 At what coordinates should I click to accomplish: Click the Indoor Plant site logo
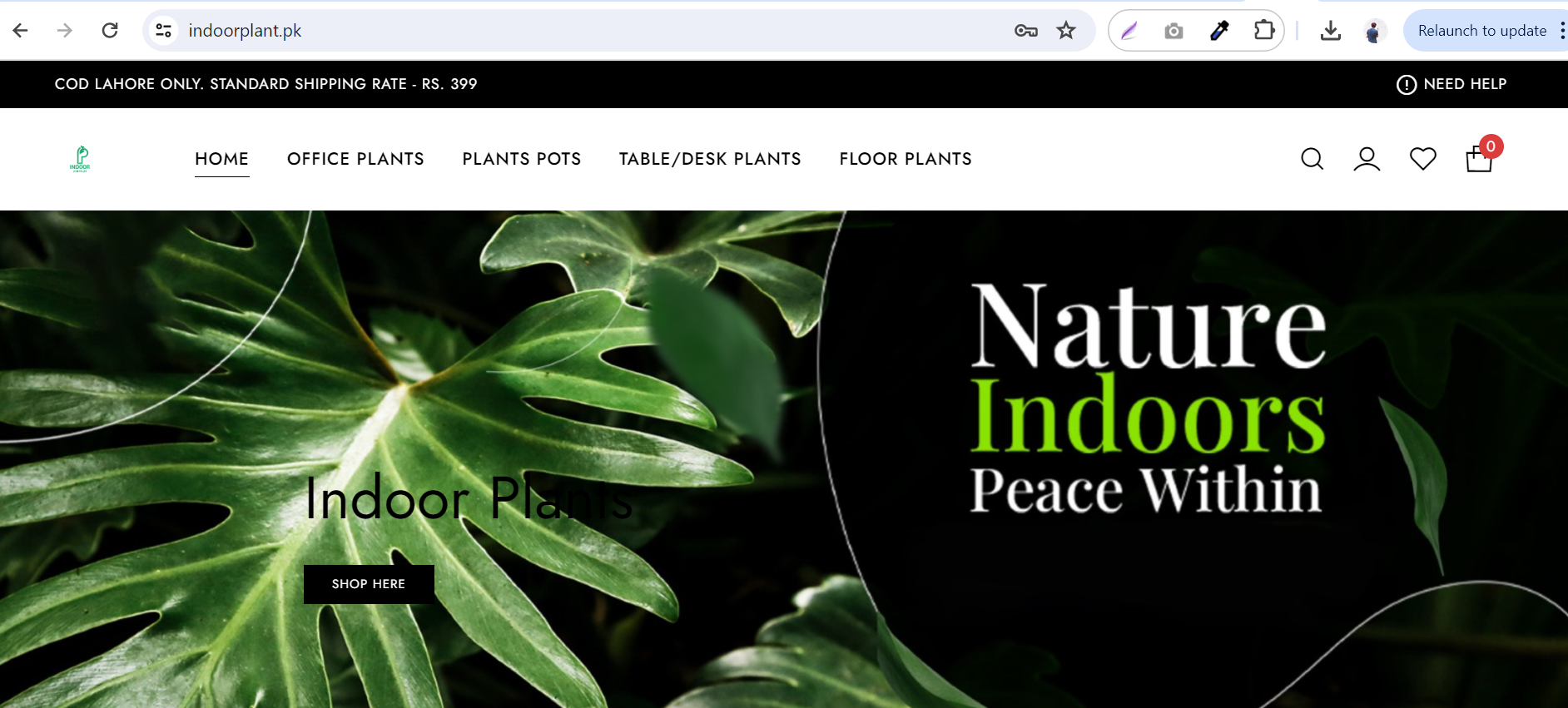tap(80, 159)
